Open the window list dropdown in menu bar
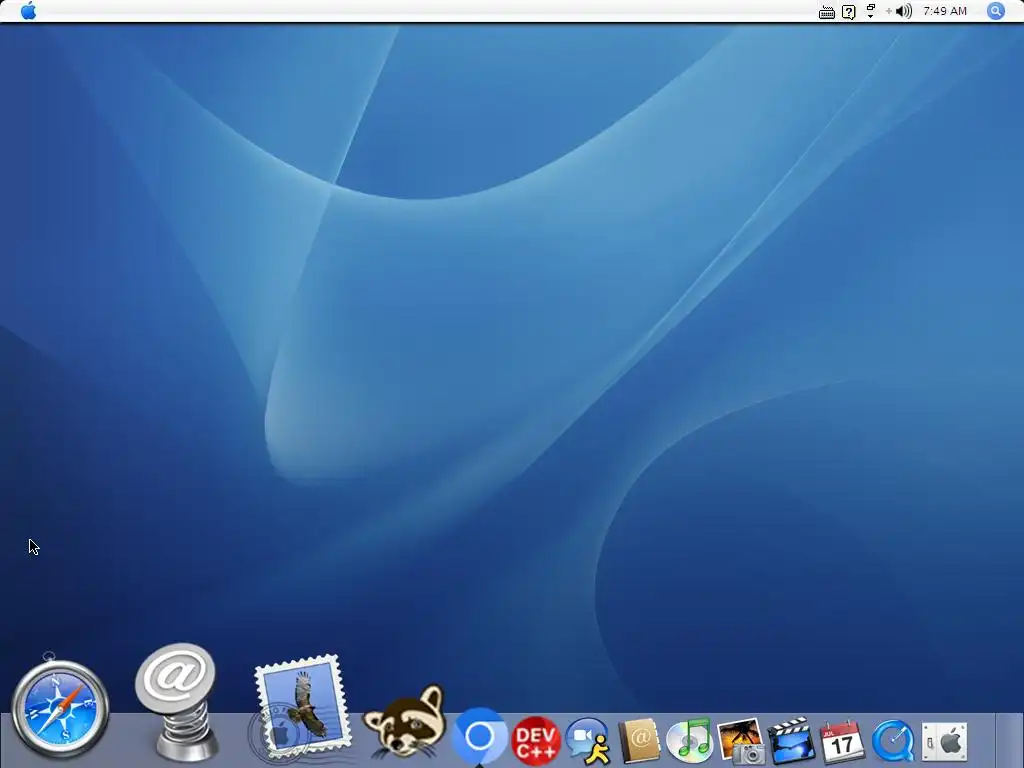This screenshot has height=768, width=1024. coord(871,10)
